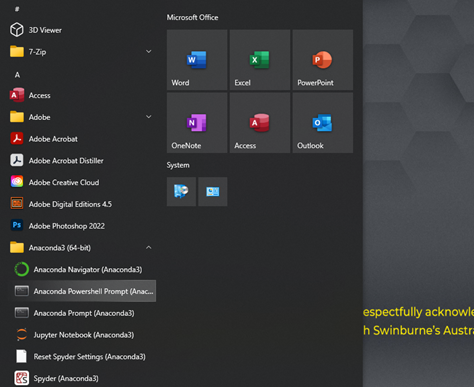Expand the Adobe folder chevron

pos(149,117)
